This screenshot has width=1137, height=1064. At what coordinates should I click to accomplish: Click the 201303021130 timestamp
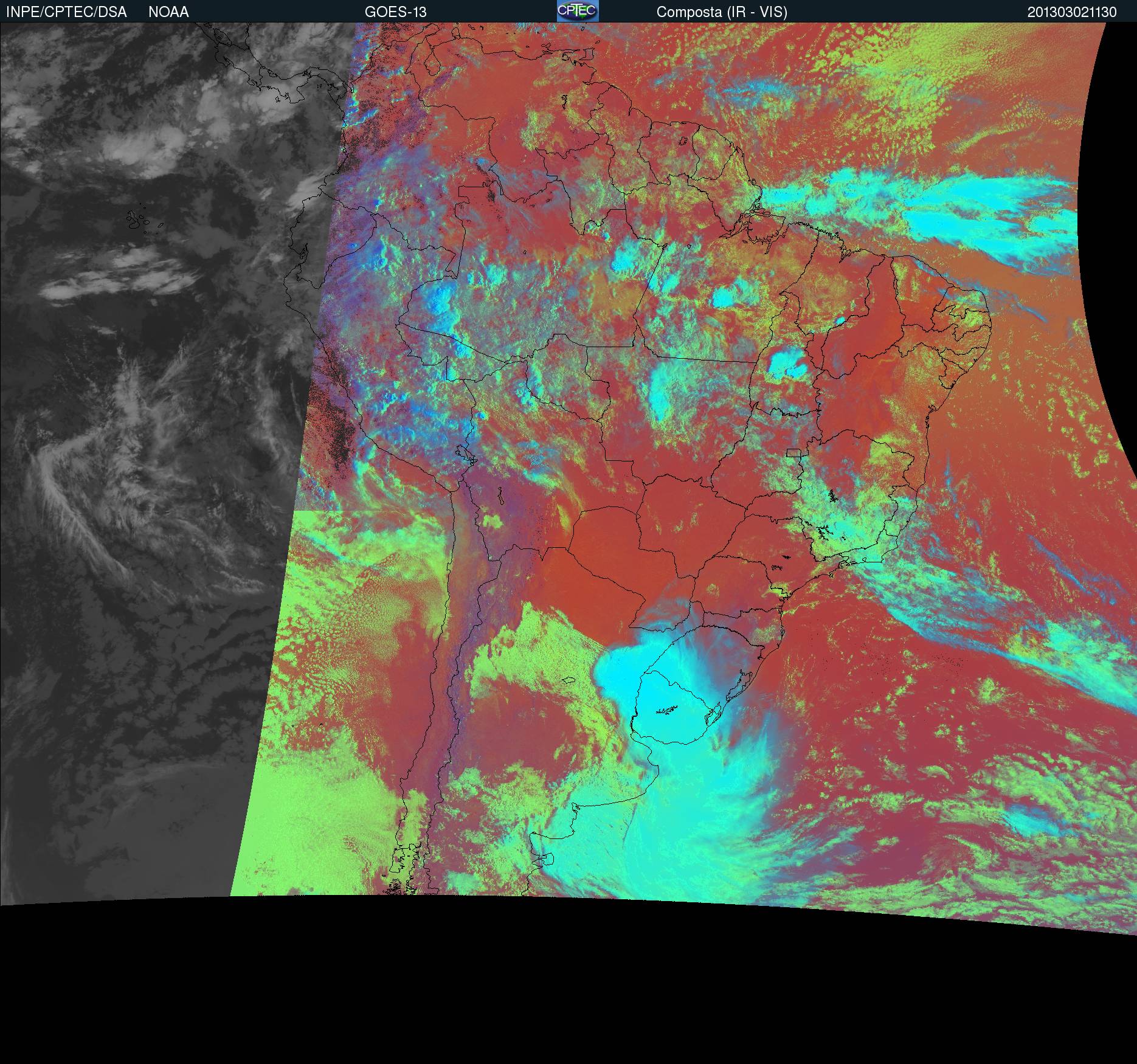pos(1072,12)
